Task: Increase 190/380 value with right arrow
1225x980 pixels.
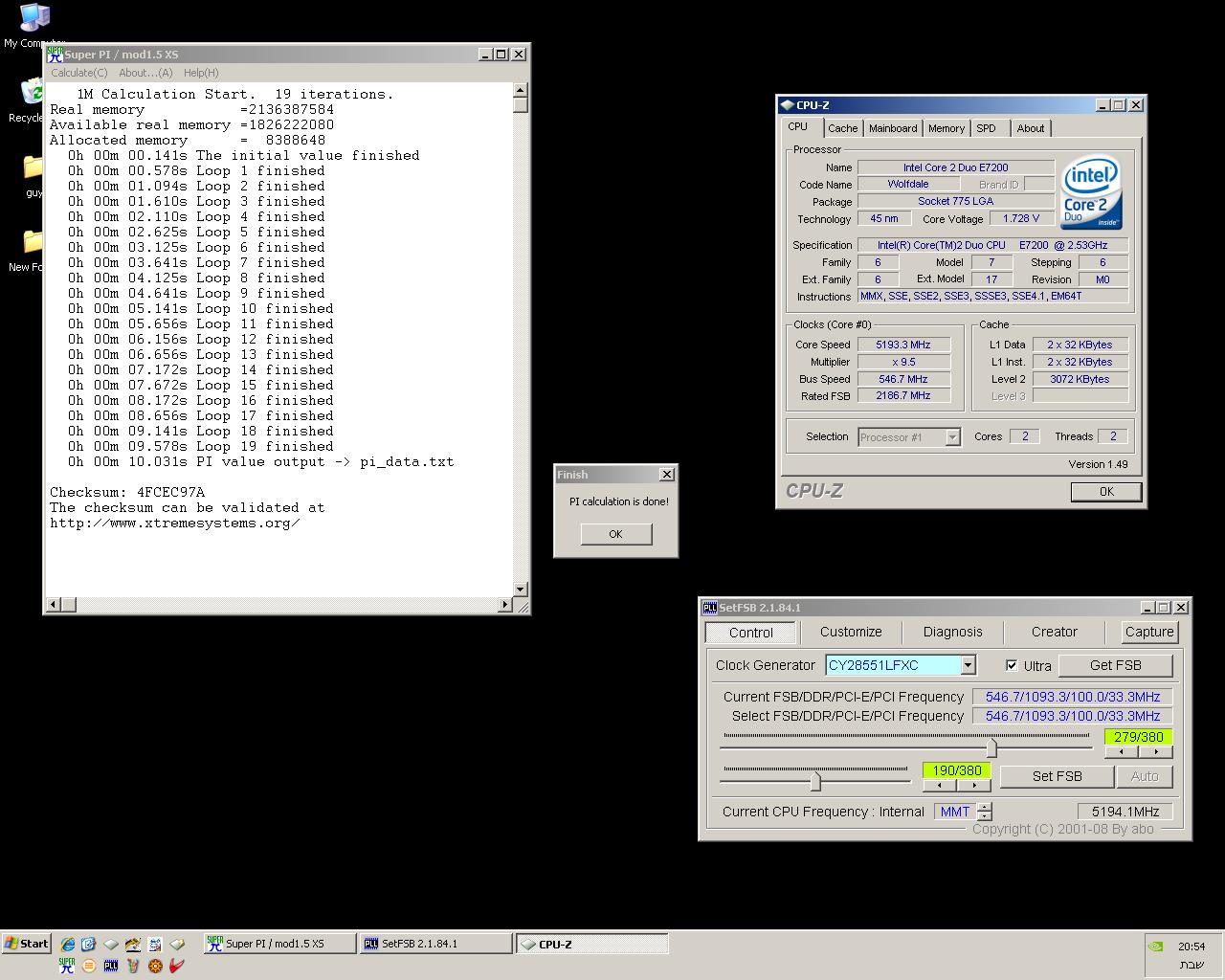Action: [974, 786]
